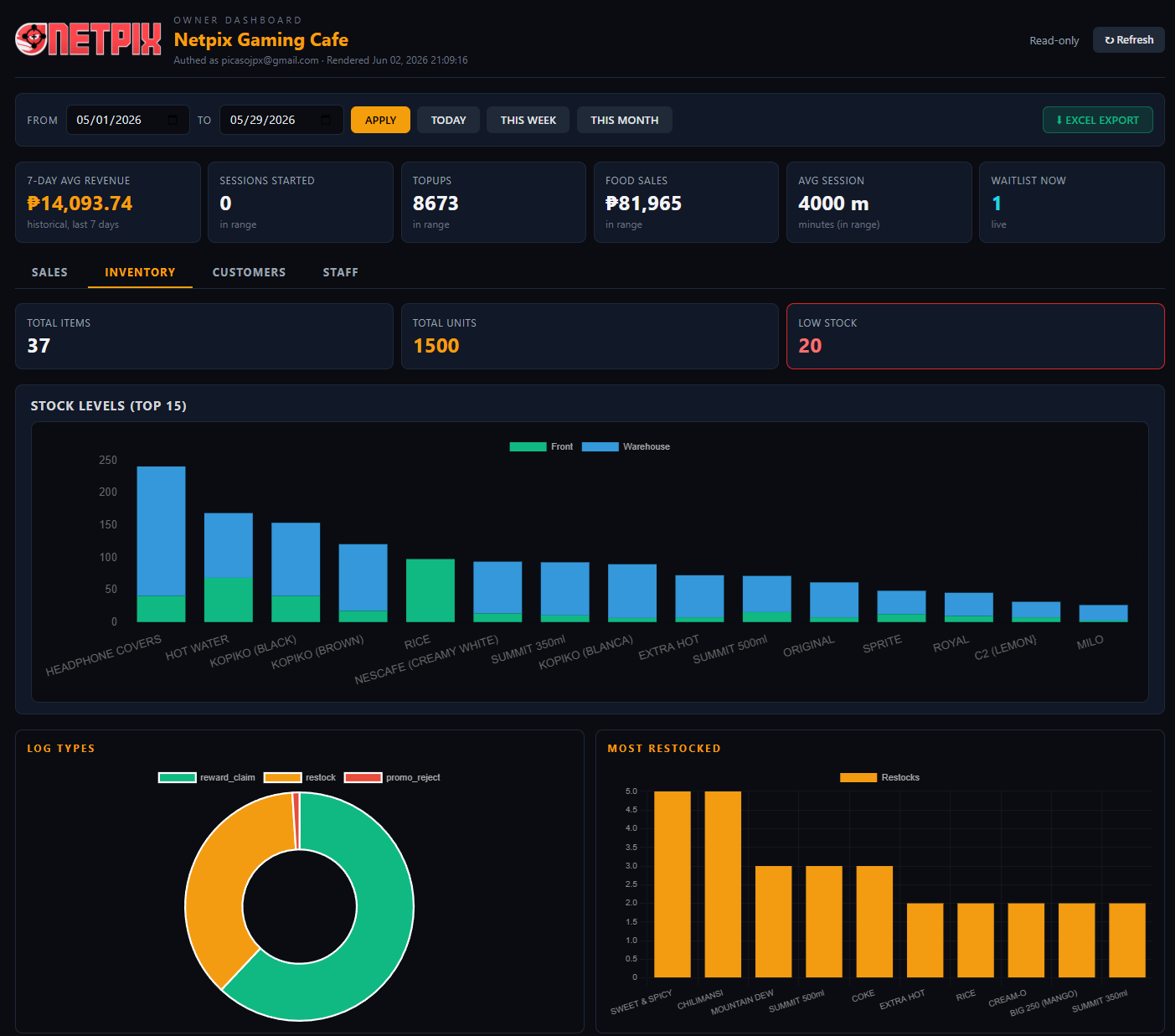Image resolution: width=1175 pixels, height=1036 pixels.
Task: Toggle Restocks legend in Most Restocked chart
Action: click(879, 777)
